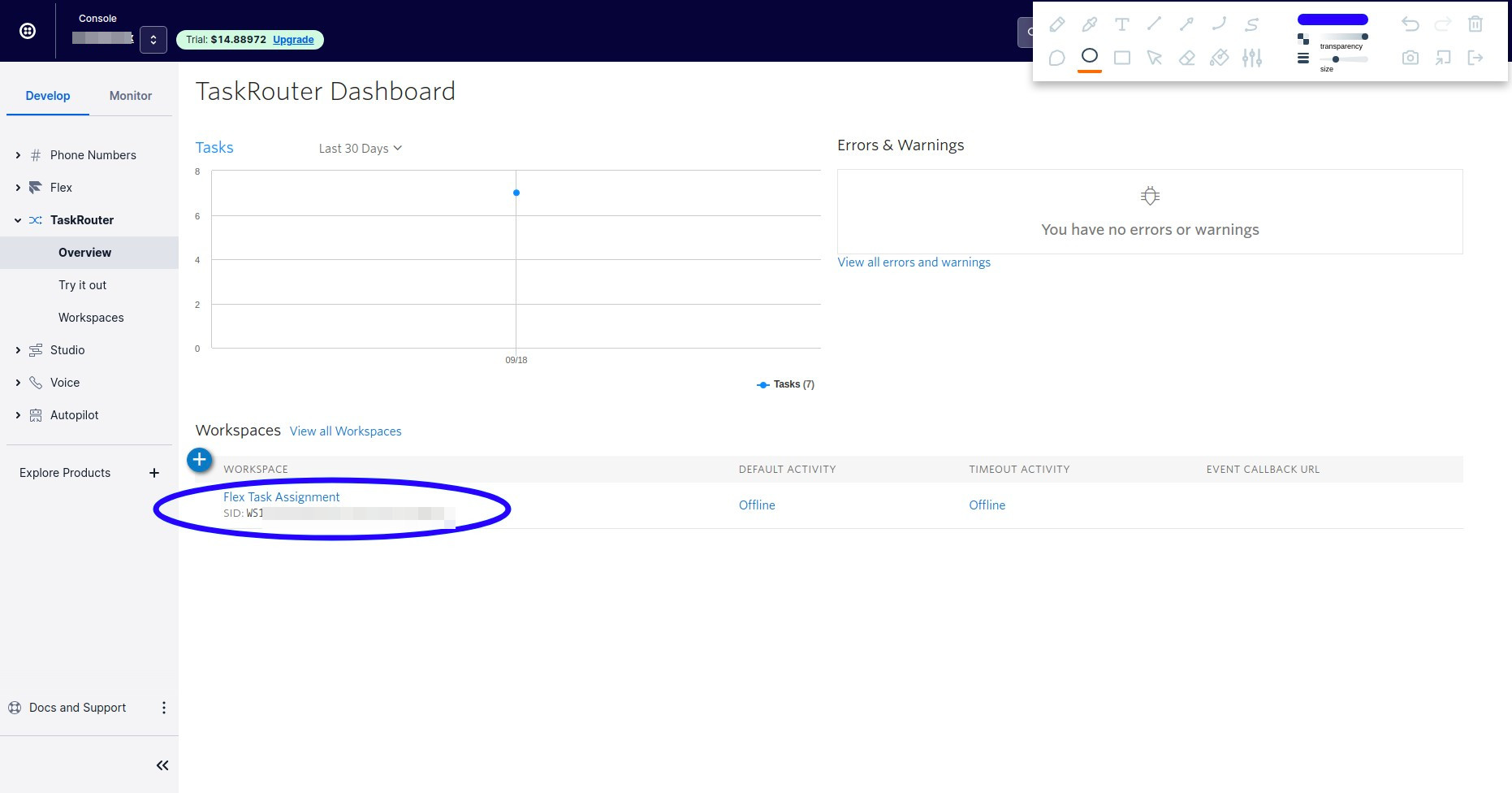Screen dimensions: 1512x793
Task: Expand the Flex section chevron
Action: pos(18,188)
